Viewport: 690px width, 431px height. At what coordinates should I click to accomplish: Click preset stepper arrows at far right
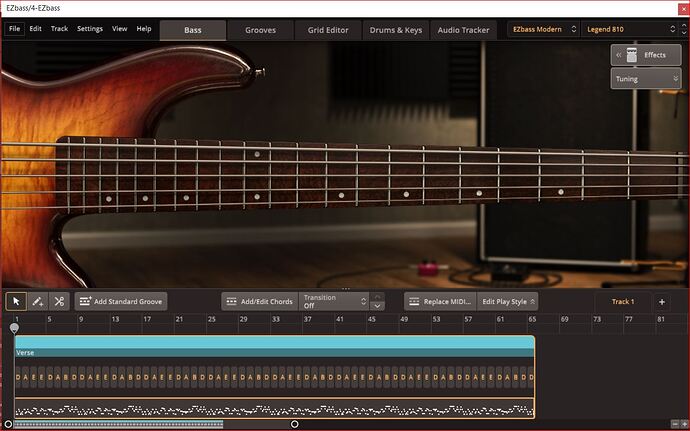[x=684, y=29]
